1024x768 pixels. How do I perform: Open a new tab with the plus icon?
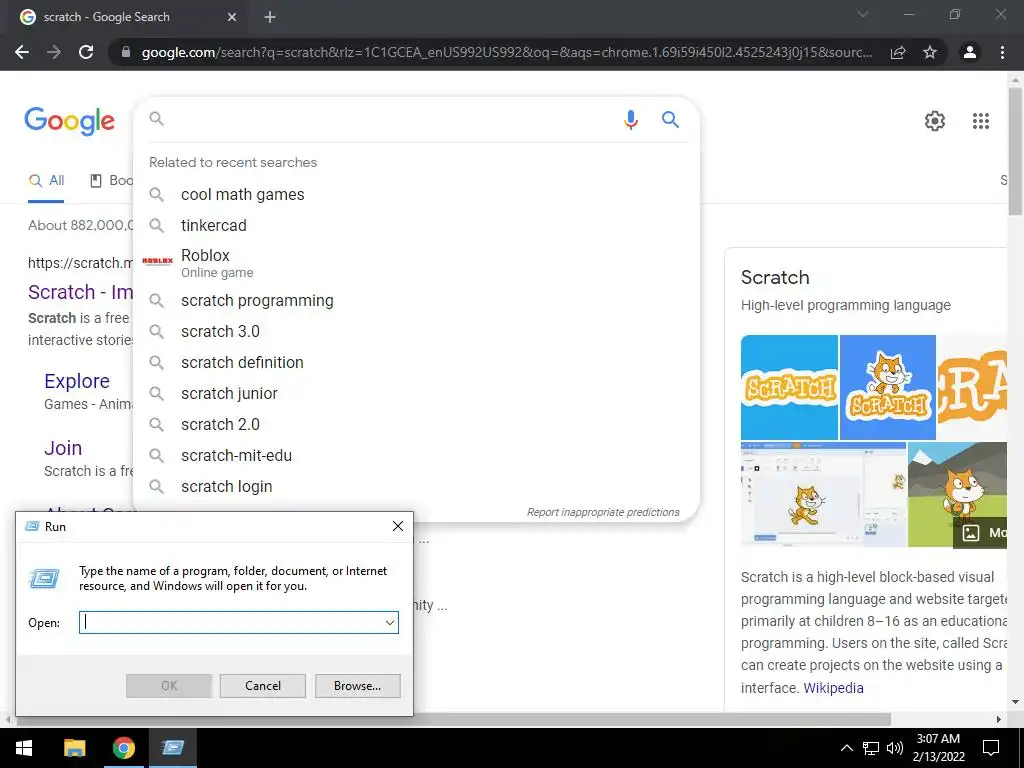(x=270, y=17)
